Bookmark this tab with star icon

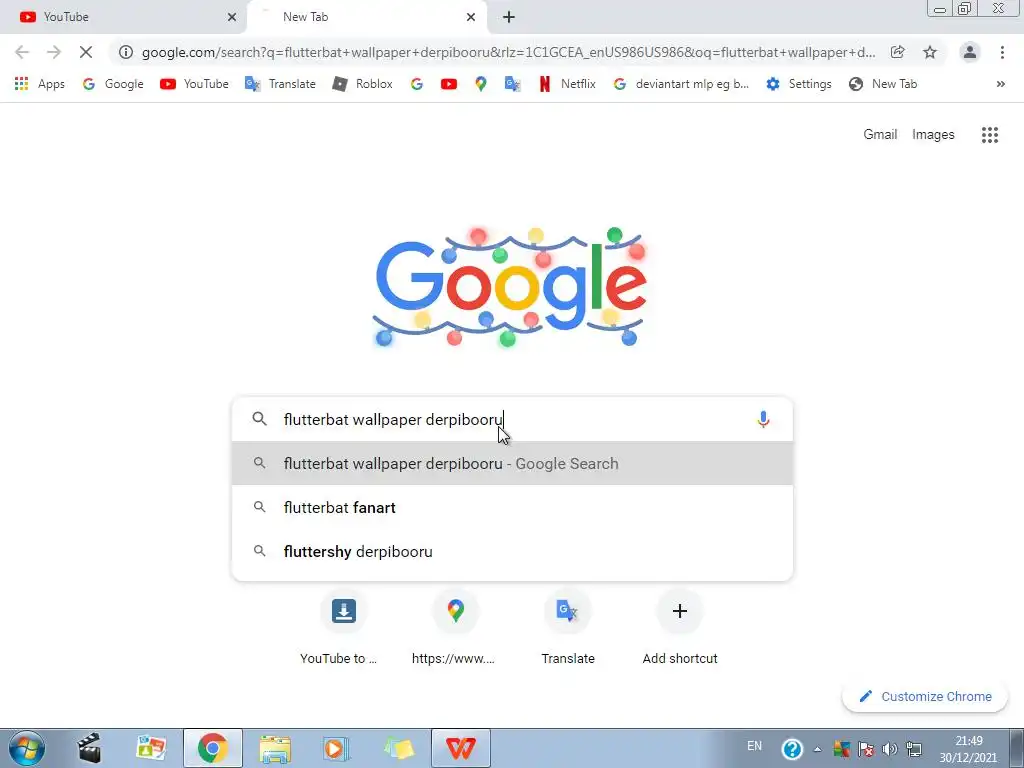930,52
